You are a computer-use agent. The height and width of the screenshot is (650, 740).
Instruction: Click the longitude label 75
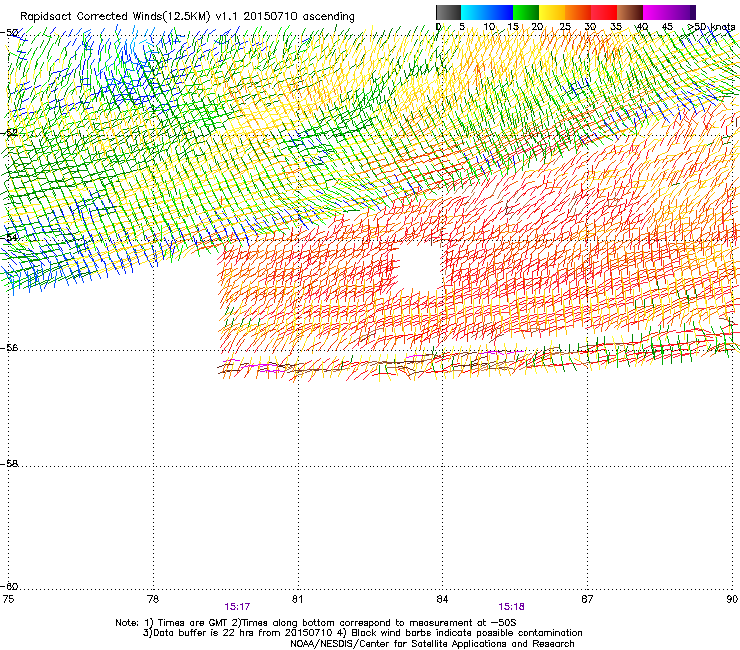tap(8, 599)
